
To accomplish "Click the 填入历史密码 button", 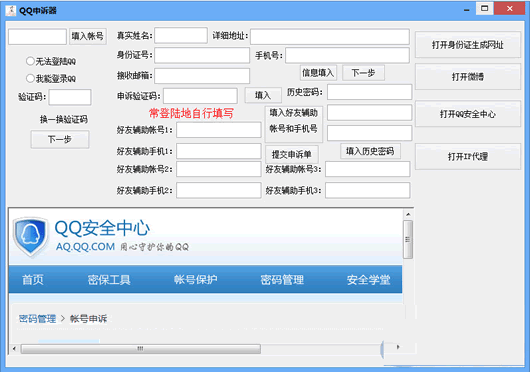I will 370,151.
